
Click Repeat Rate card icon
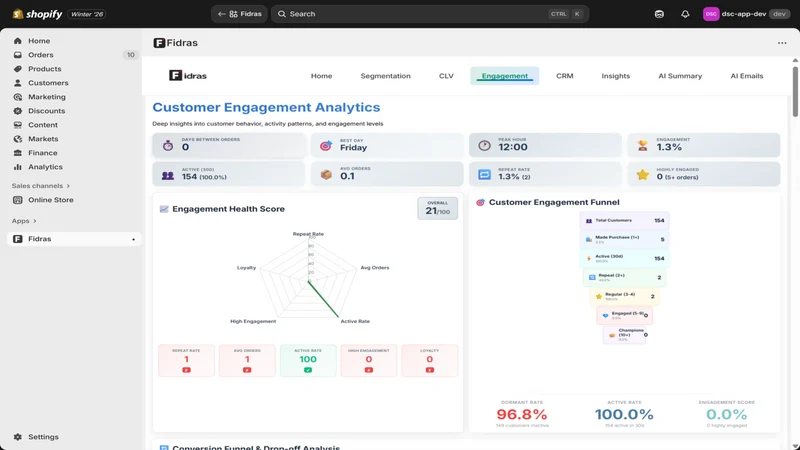click(484, 175)
